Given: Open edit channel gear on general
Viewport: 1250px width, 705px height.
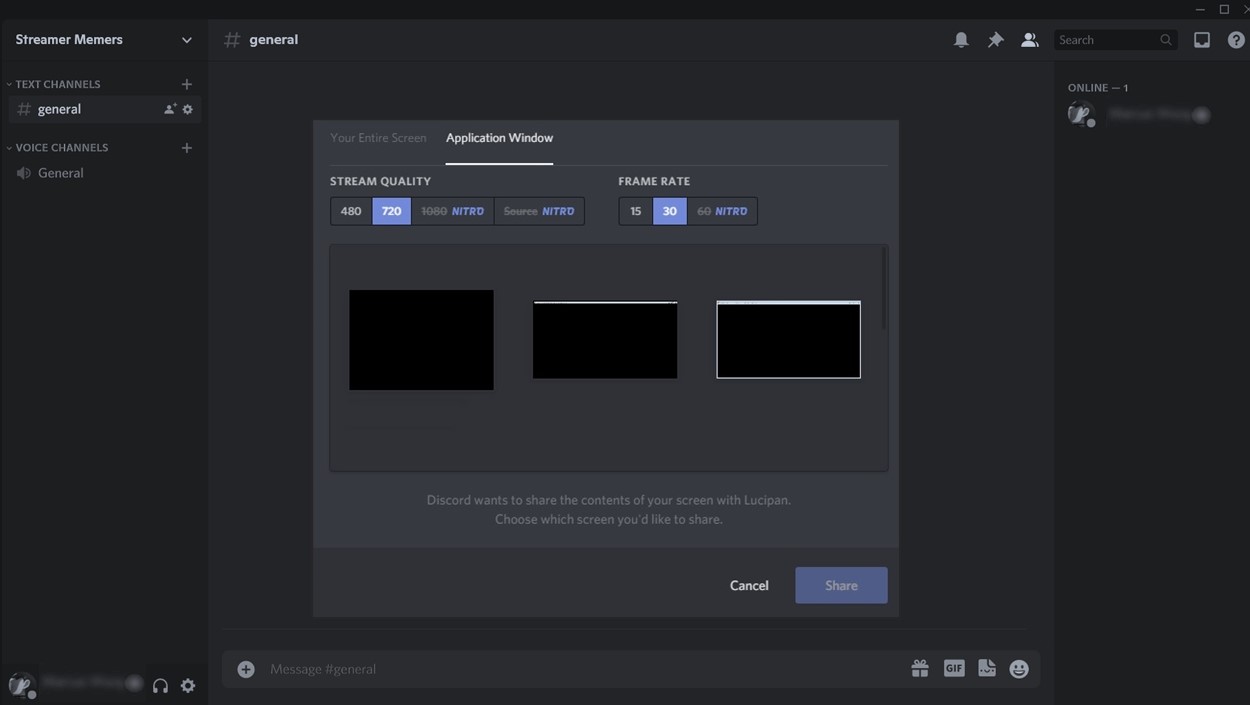Looking at the screenshot, I should pyautogui.click(x=187, y=109).
